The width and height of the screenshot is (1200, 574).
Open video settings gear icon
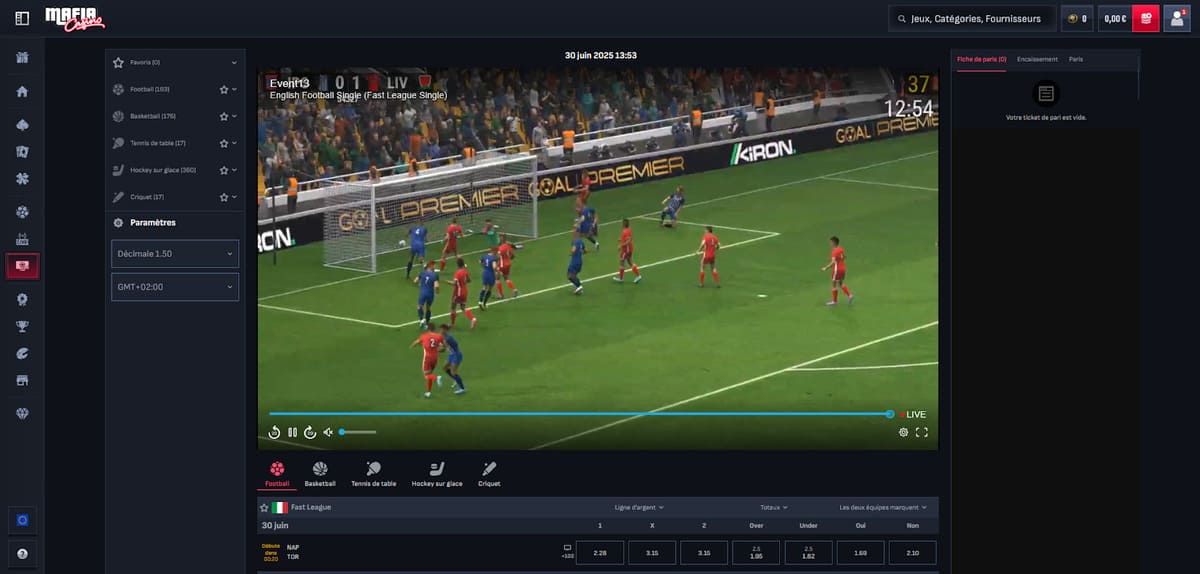pos(903,432)
